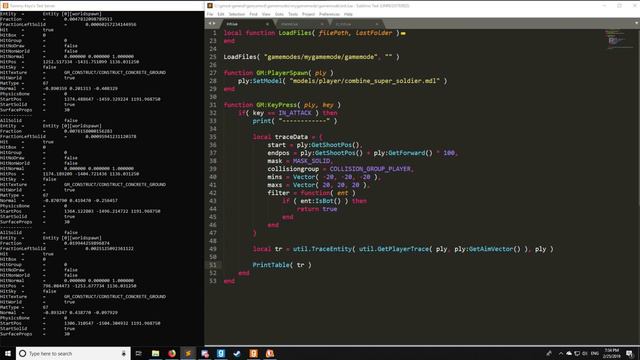Open File Explorer from the taskbar

156,353
